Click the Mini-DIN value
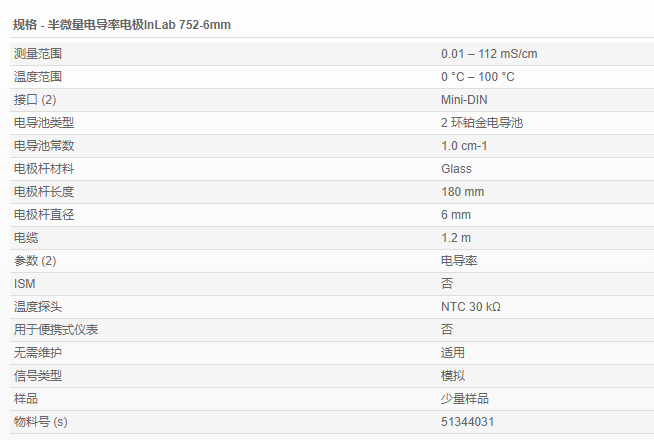Image resolution: width=654 pixels, height=440 pixels. (464, 100)
